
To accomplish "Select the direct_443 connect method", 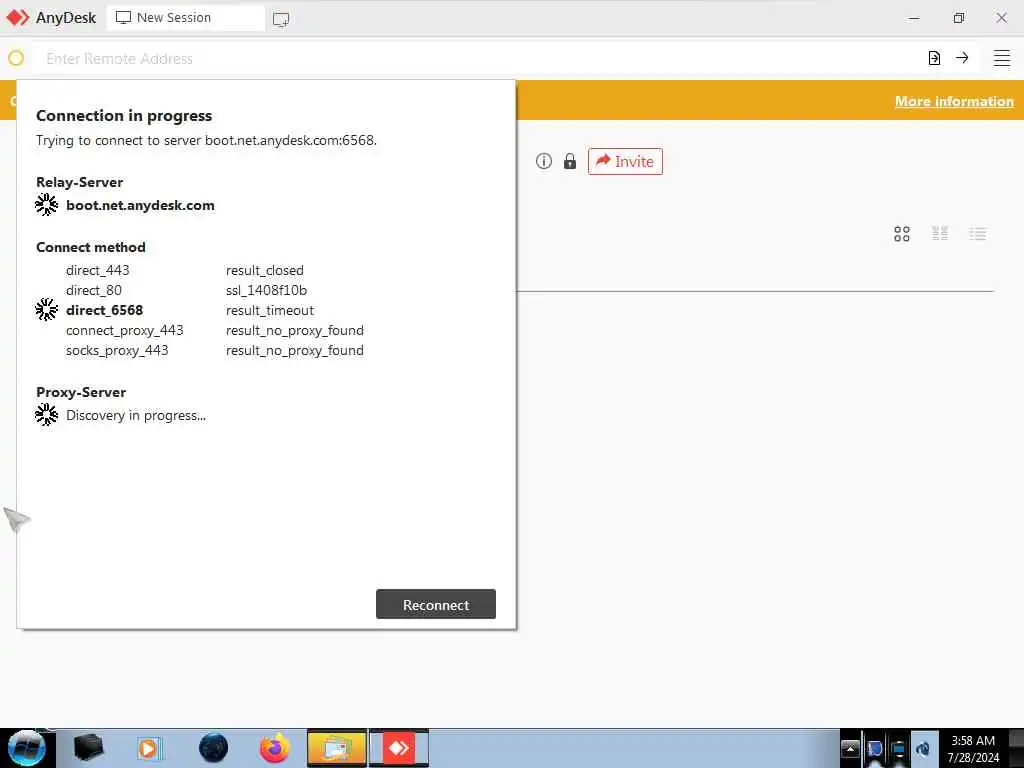I will click(x=98, y=270).
